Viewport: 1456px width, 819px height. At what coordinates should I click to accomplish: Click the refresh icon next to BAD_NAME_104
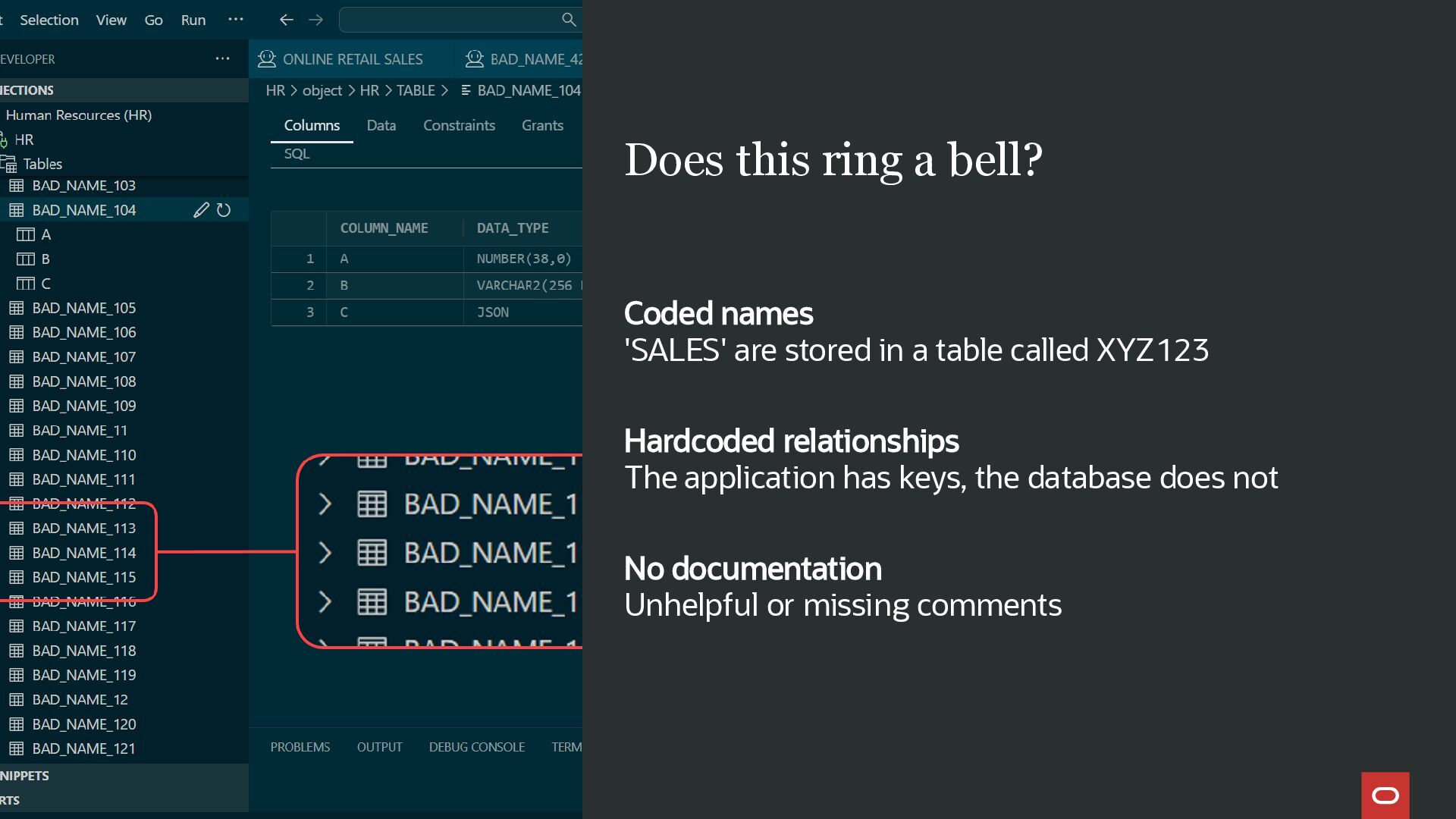pyautogui.click(x=224, y=210)
